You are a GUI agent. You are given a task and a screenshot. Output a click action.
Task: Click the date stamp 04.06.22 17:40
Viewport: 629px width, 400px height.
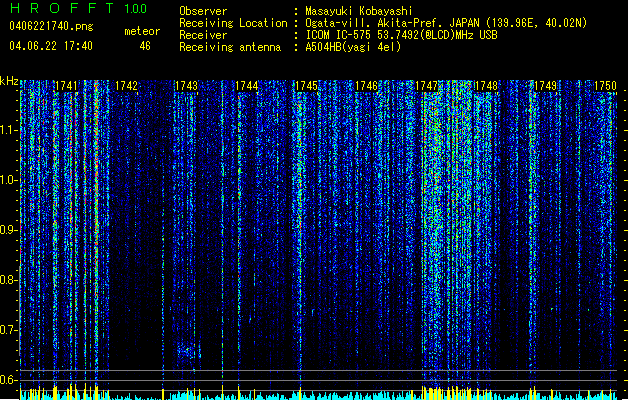tap(51, 46)
